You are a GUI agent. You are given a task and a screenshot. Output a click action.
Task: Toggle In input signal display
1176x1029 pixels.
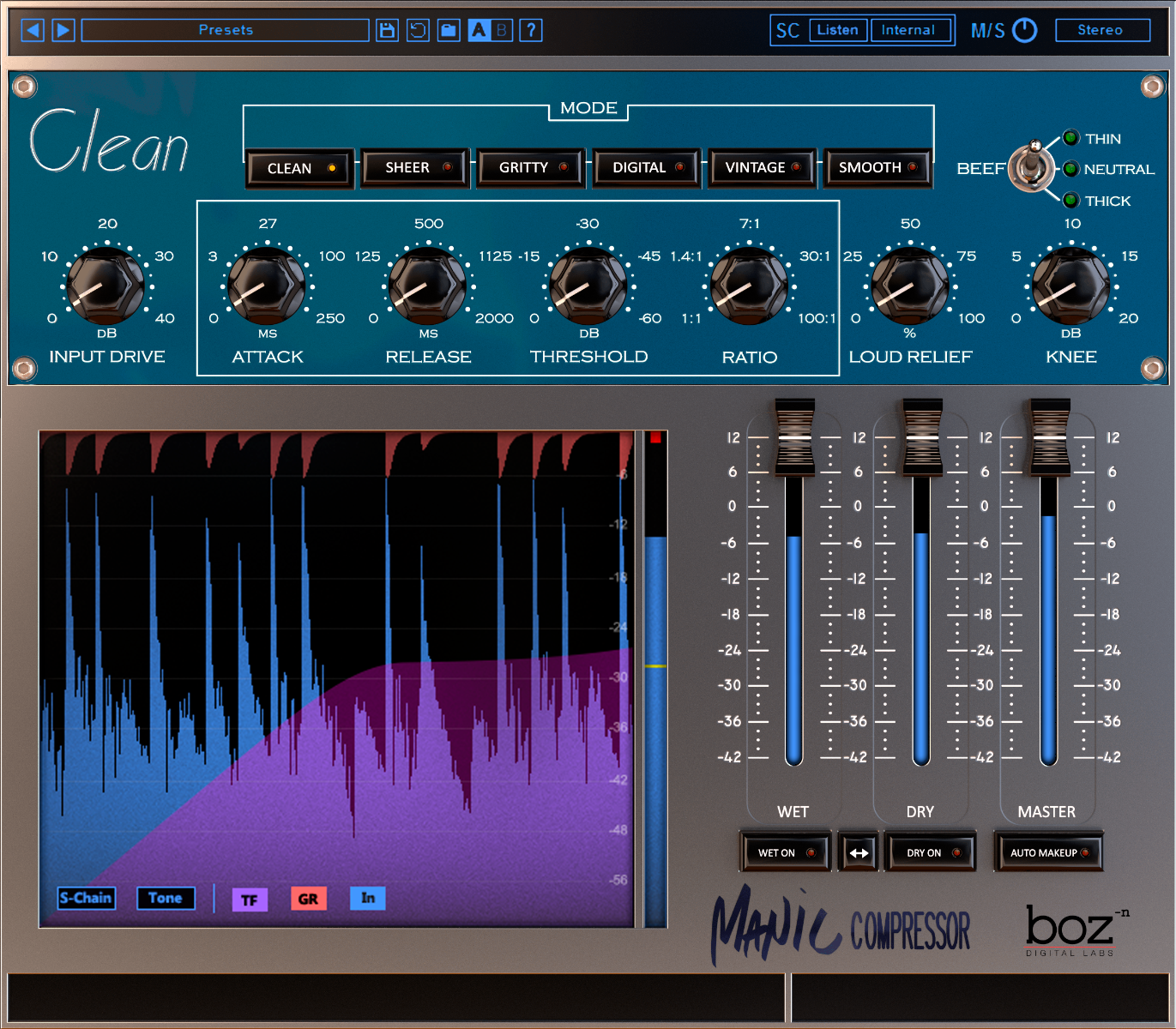[x=367, y=898]
